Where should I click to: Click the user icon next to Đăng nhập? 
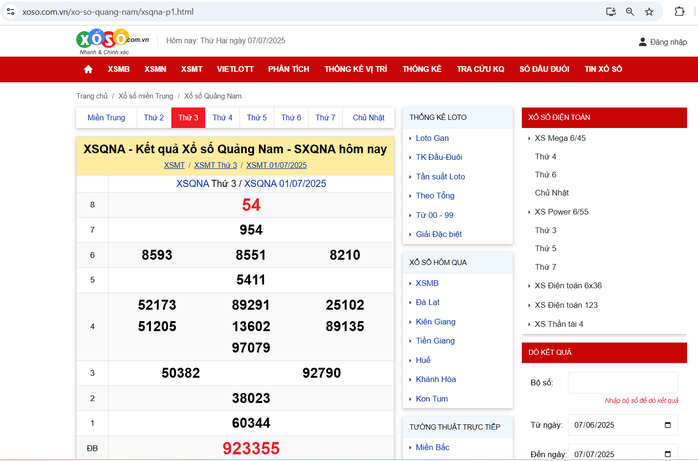click(643, 42)
